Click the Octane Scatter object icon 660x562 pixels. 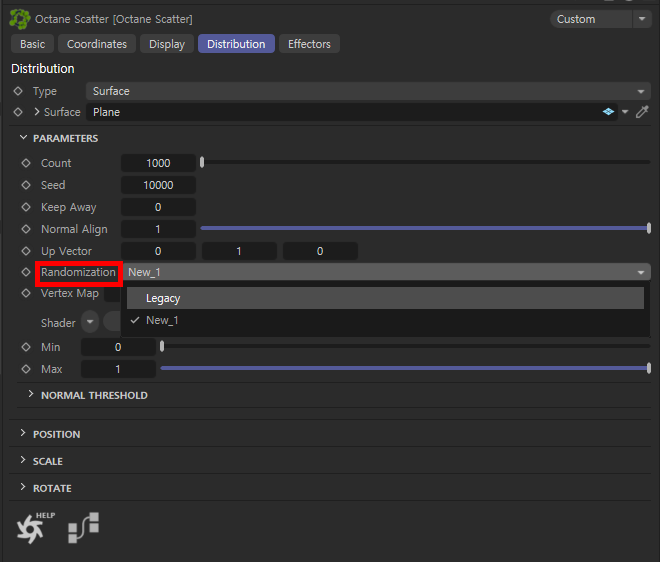tap(19, 19)
